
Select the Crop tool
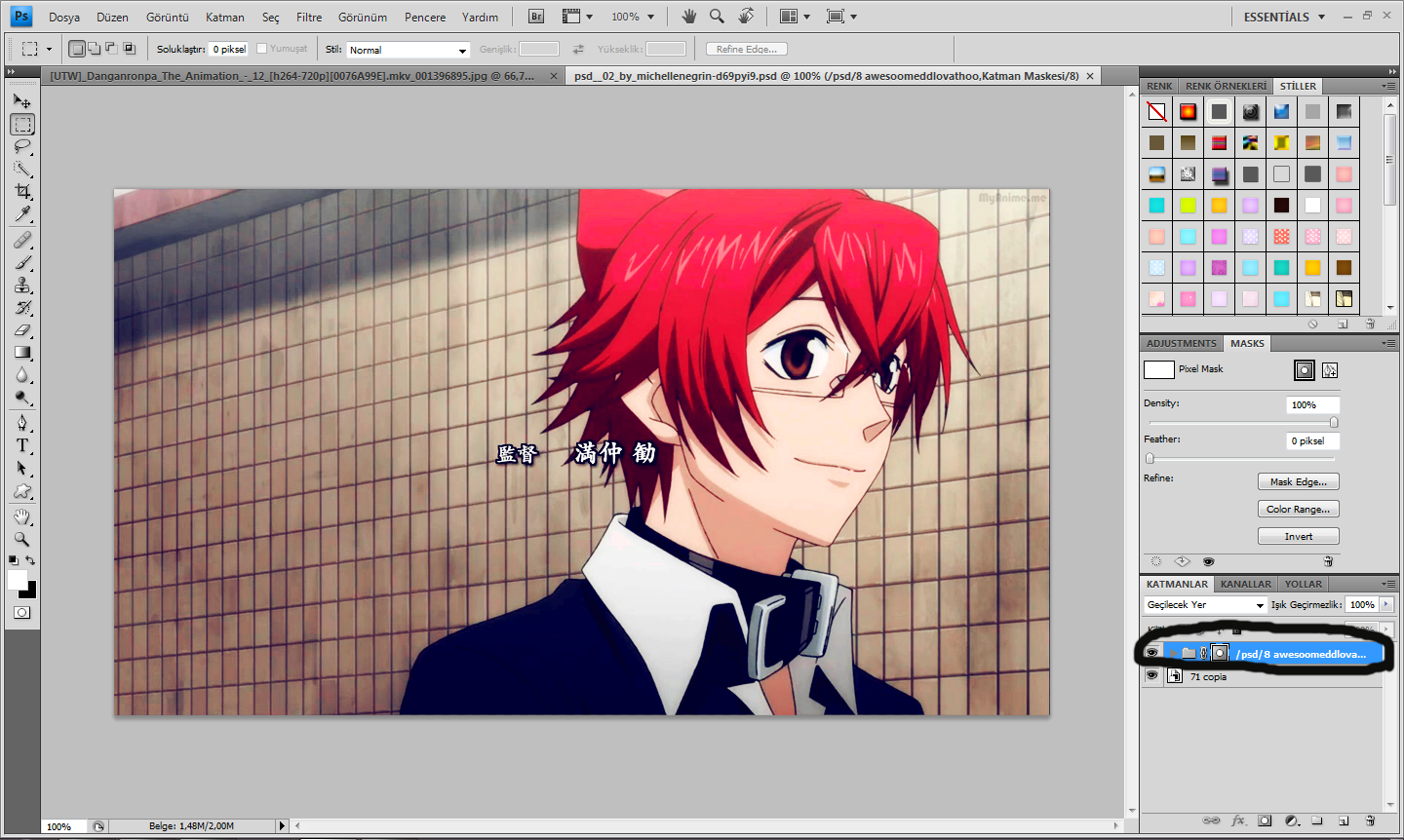click(22, 191)
